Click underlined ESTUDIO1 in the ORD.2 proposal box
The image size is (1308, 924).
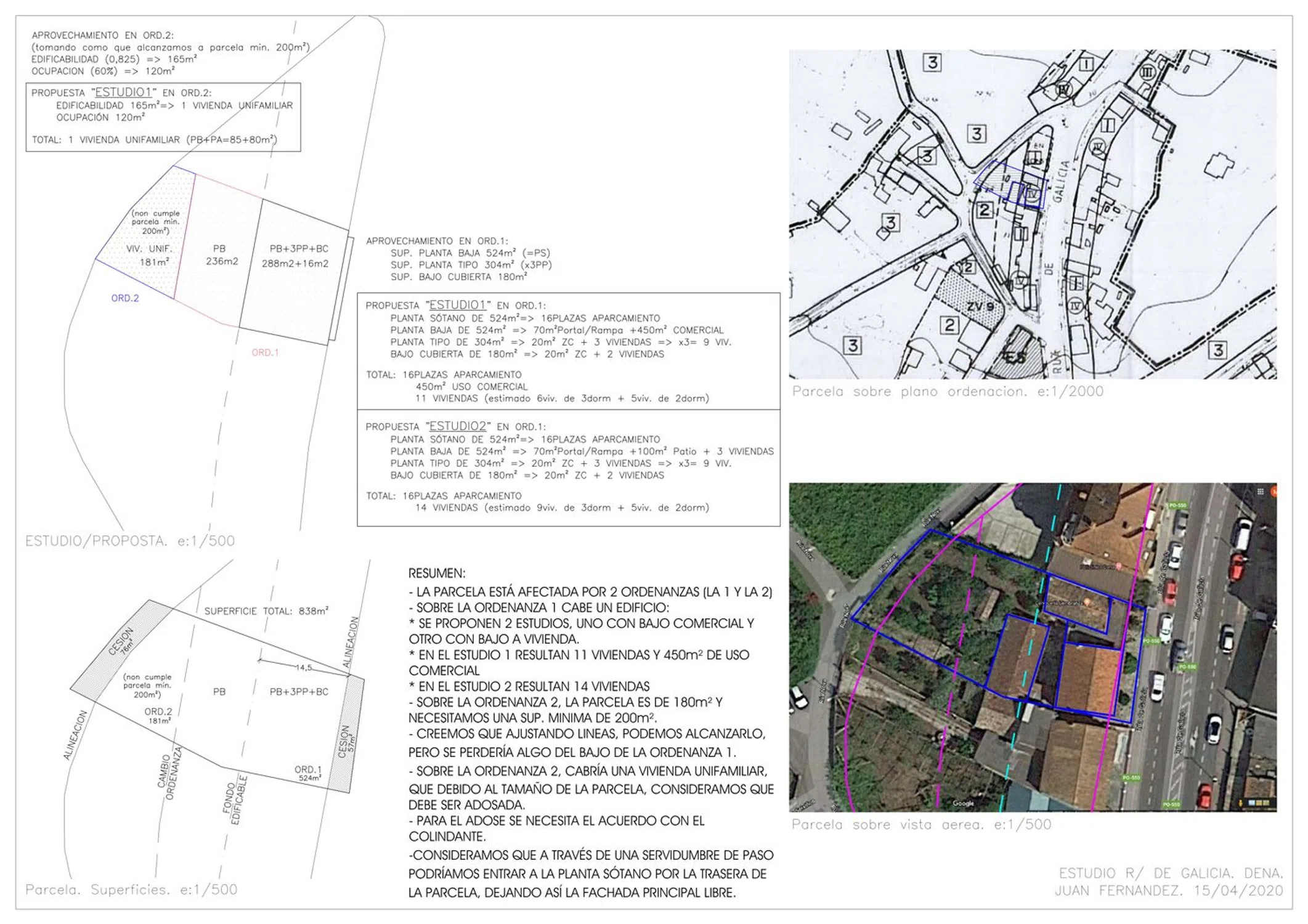pyautogui.click(x=123, y=92)
